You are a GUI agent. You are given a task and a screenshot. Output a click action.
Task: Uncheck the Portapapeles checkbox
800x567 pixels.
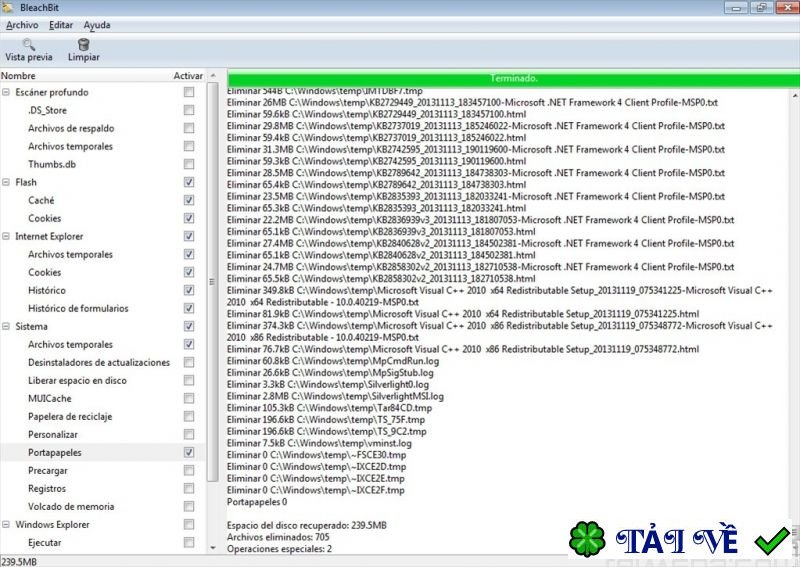point(189,452)
